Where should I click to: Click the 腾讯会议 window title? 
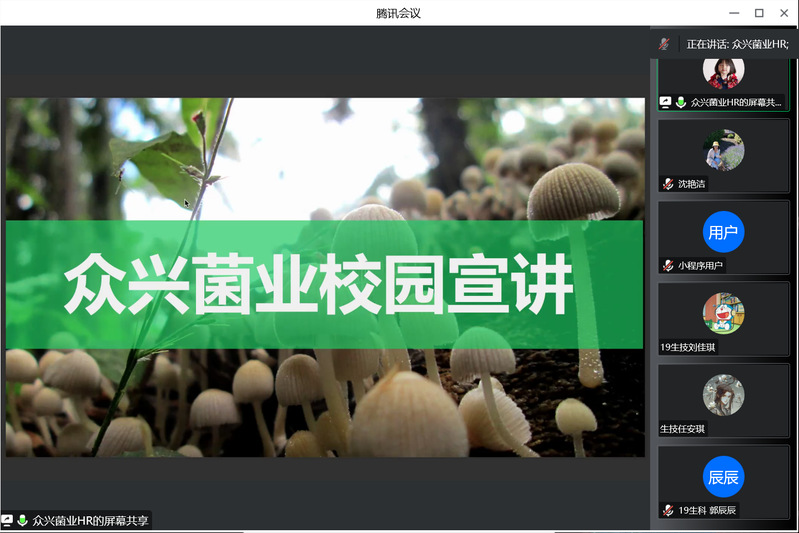[x=398, y=13]
